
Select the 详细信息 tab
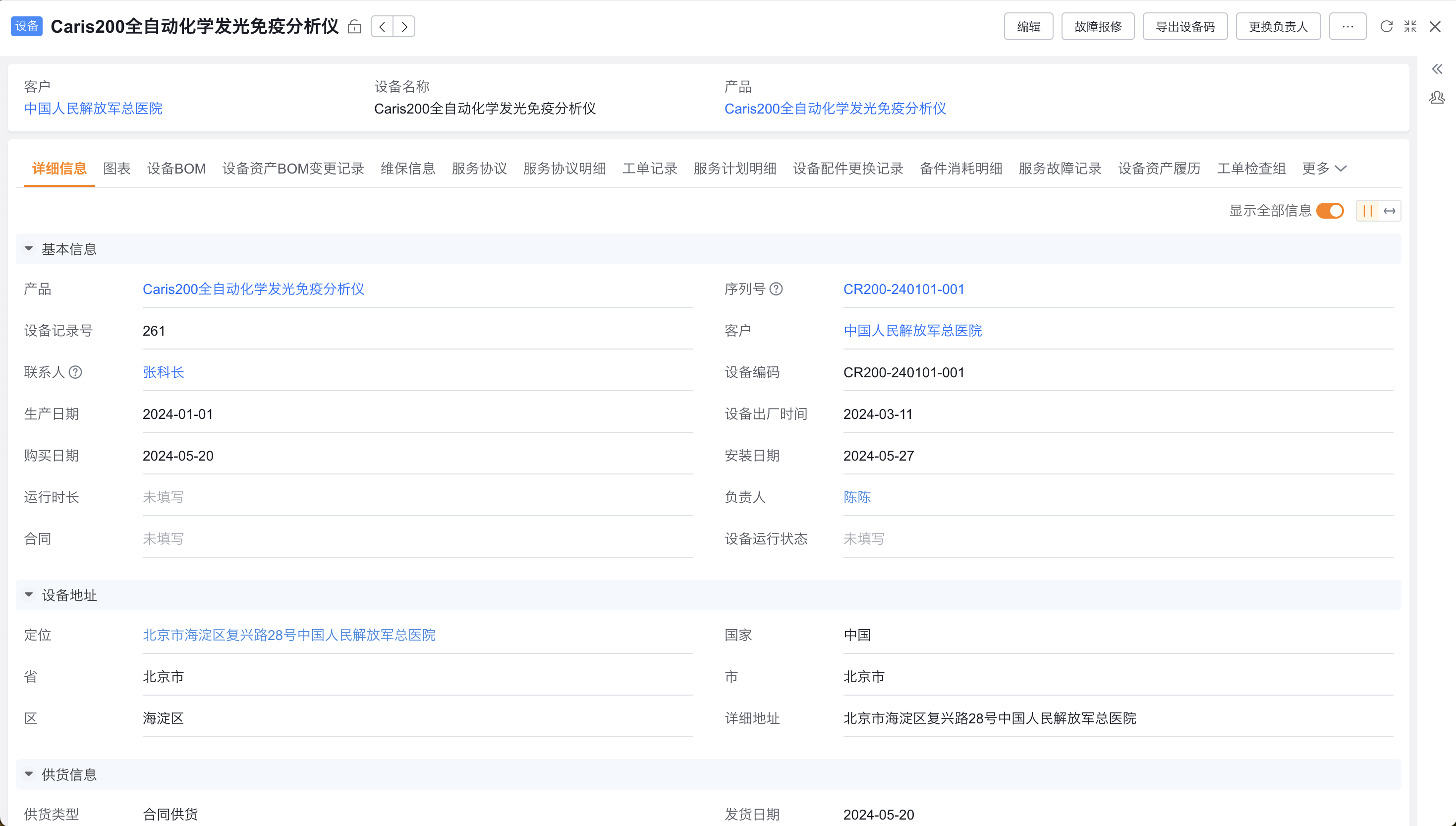pyautogui.click(x=59, y=169)
